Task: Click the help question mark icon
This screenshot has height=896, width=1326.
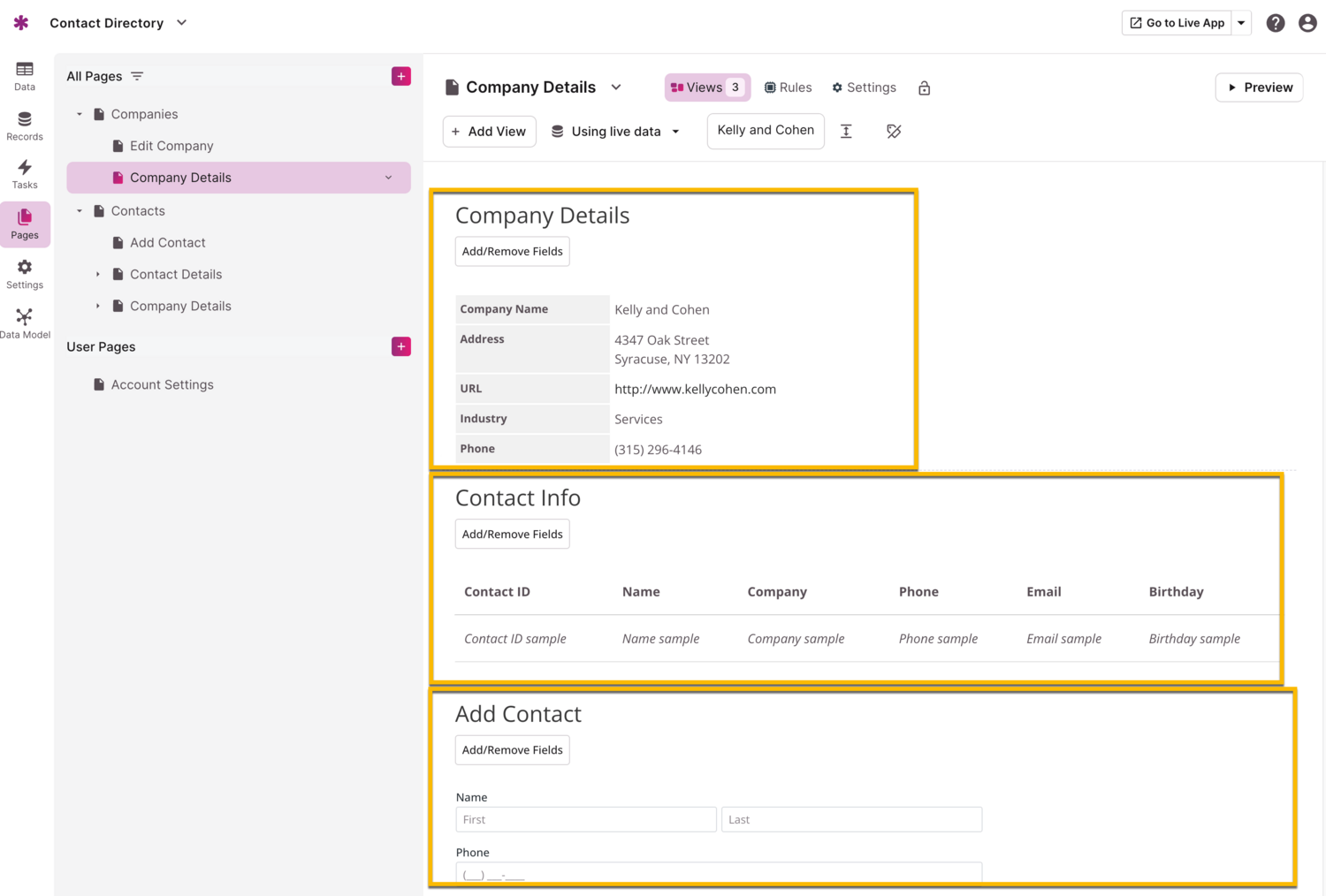Action: coord(1275,23)
